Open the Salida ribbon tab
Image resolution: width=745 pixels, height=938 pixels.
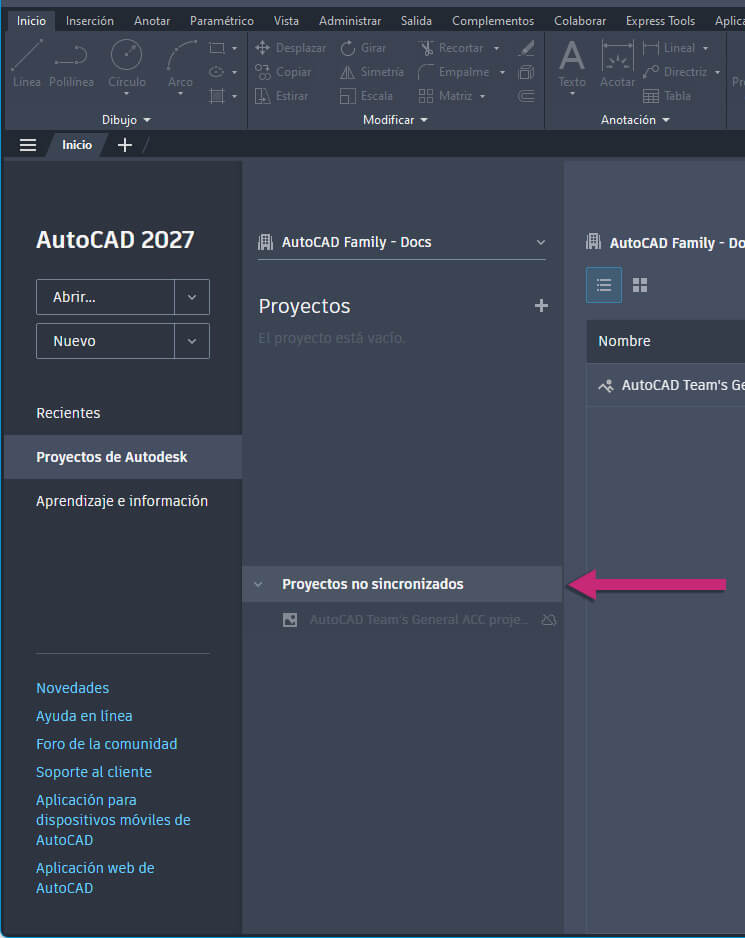(416, 21)
